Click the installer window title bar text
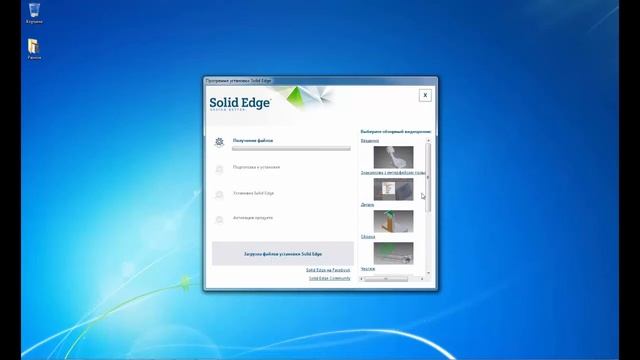Screen dimensions: 640x360 [x=238, y=81]
